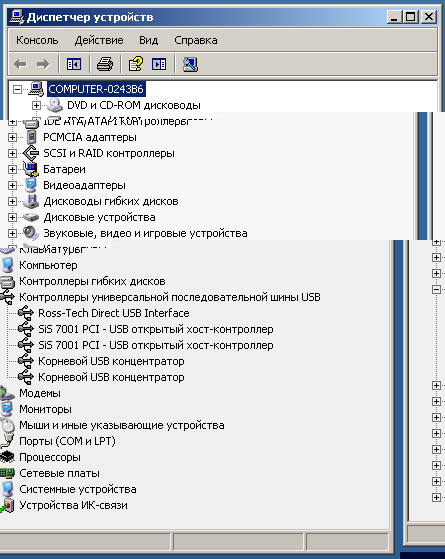Toggle the console tree pane icon
Image resolution: width=445 pixels, height=559 pixels.
tap(74, 65)
